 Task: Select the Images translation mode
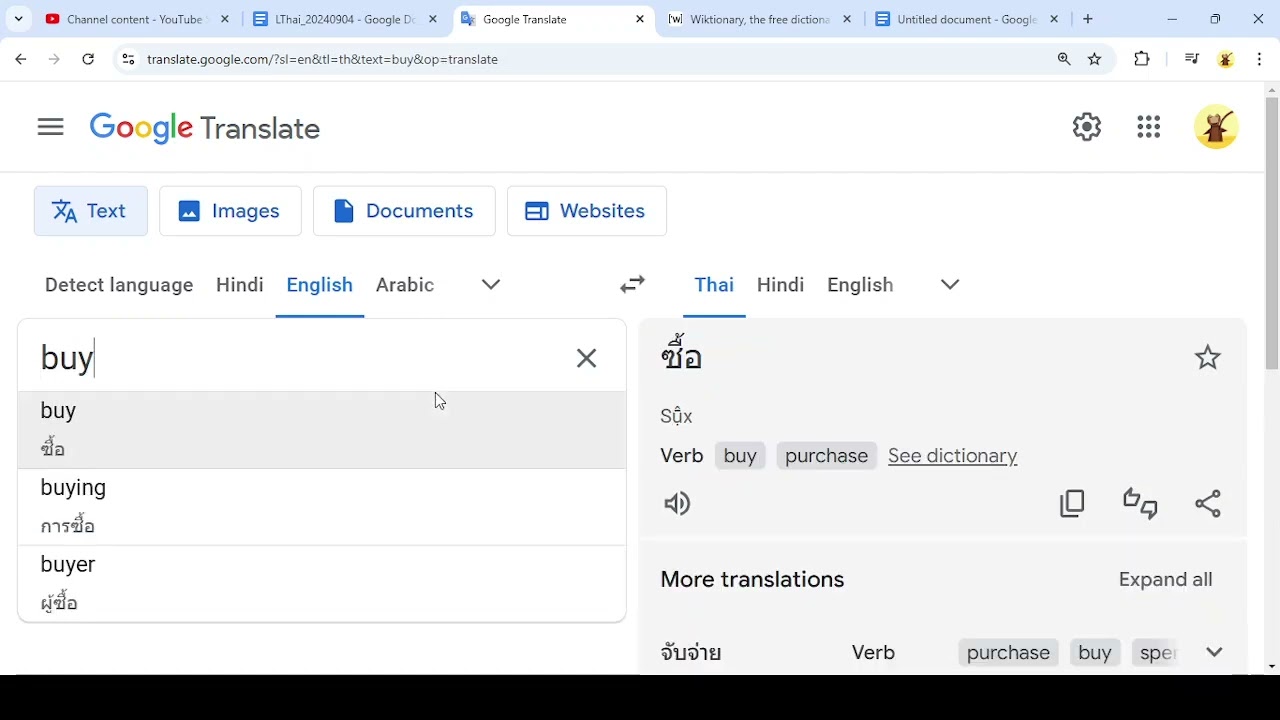[x=230, y=211]
